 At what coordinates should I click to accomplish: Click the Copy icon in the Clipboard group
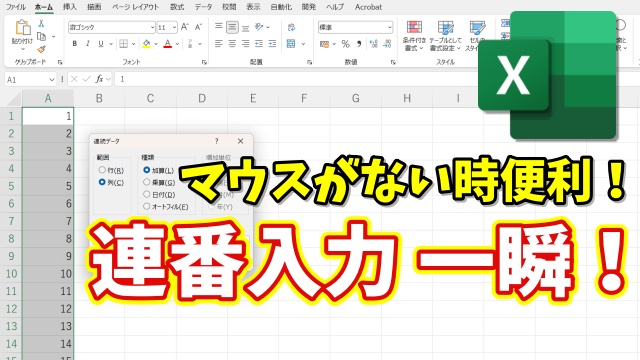click(41, 36)
